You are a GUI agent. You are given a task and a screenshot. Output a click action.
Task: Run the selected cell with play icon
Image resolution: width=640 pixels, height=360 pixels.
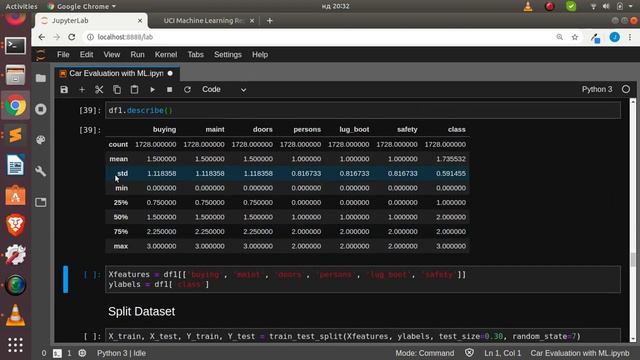coord(152,89)
